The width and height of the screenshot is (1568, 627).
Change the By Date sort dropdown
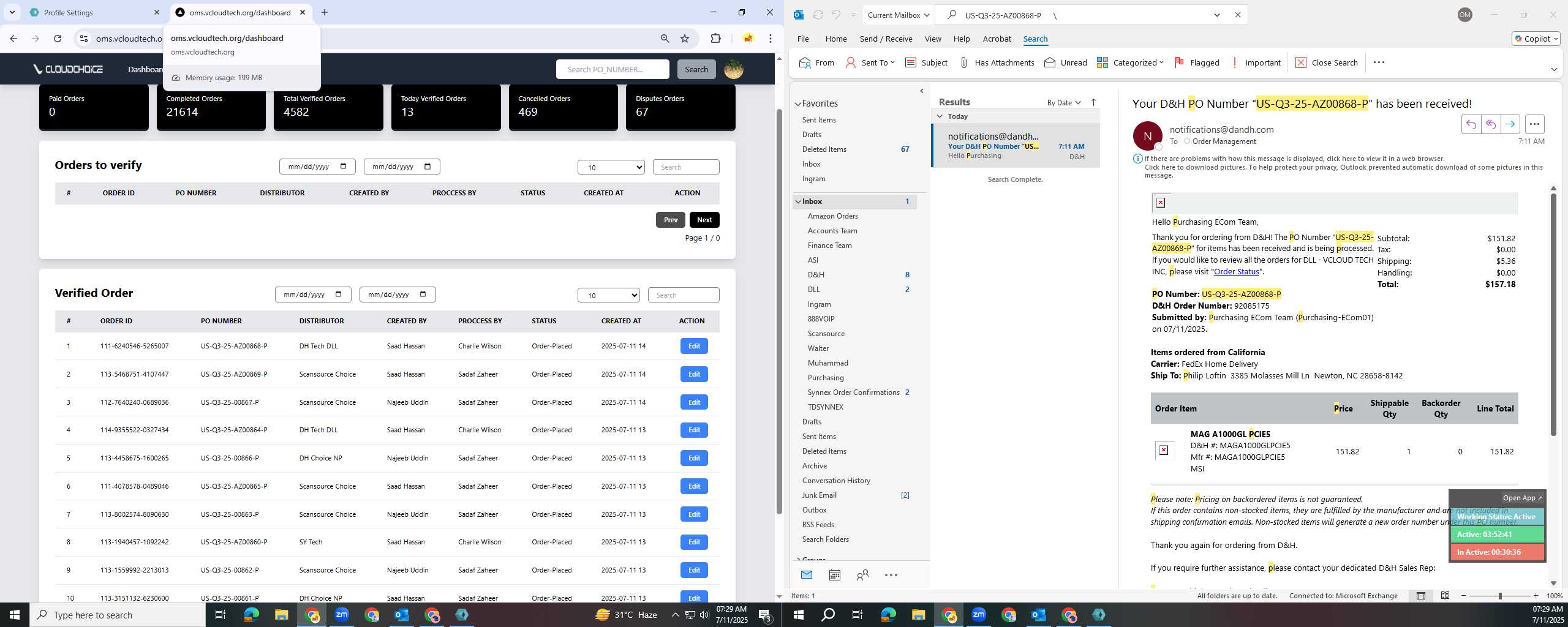click(1064, 102)
